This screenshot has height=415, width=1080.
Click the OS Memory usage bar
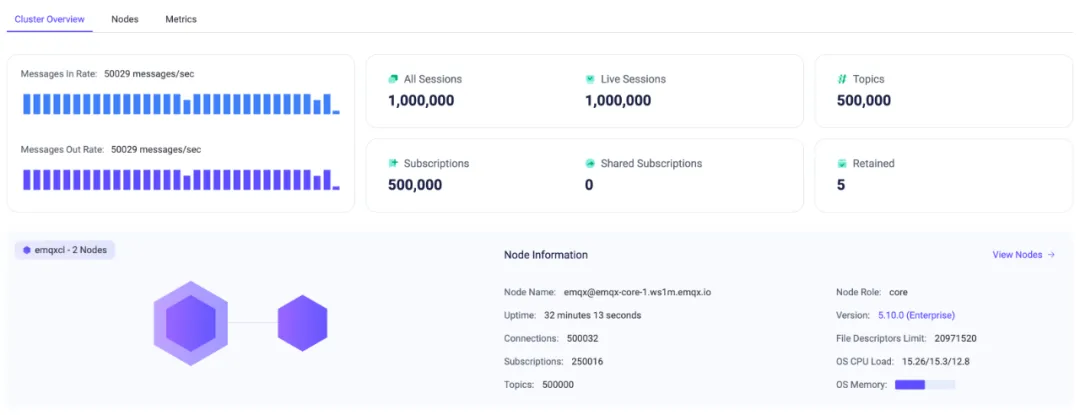click(924, 385)
